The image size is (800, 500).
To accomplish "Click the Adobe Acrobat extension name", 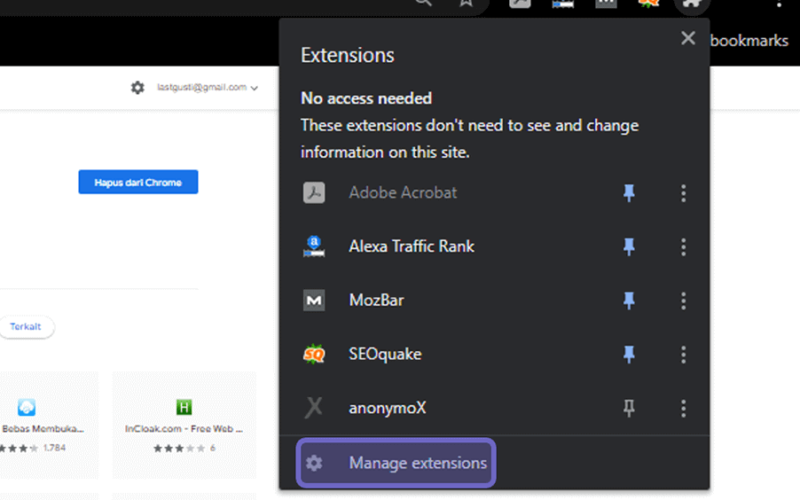I will tap(403, 193).
